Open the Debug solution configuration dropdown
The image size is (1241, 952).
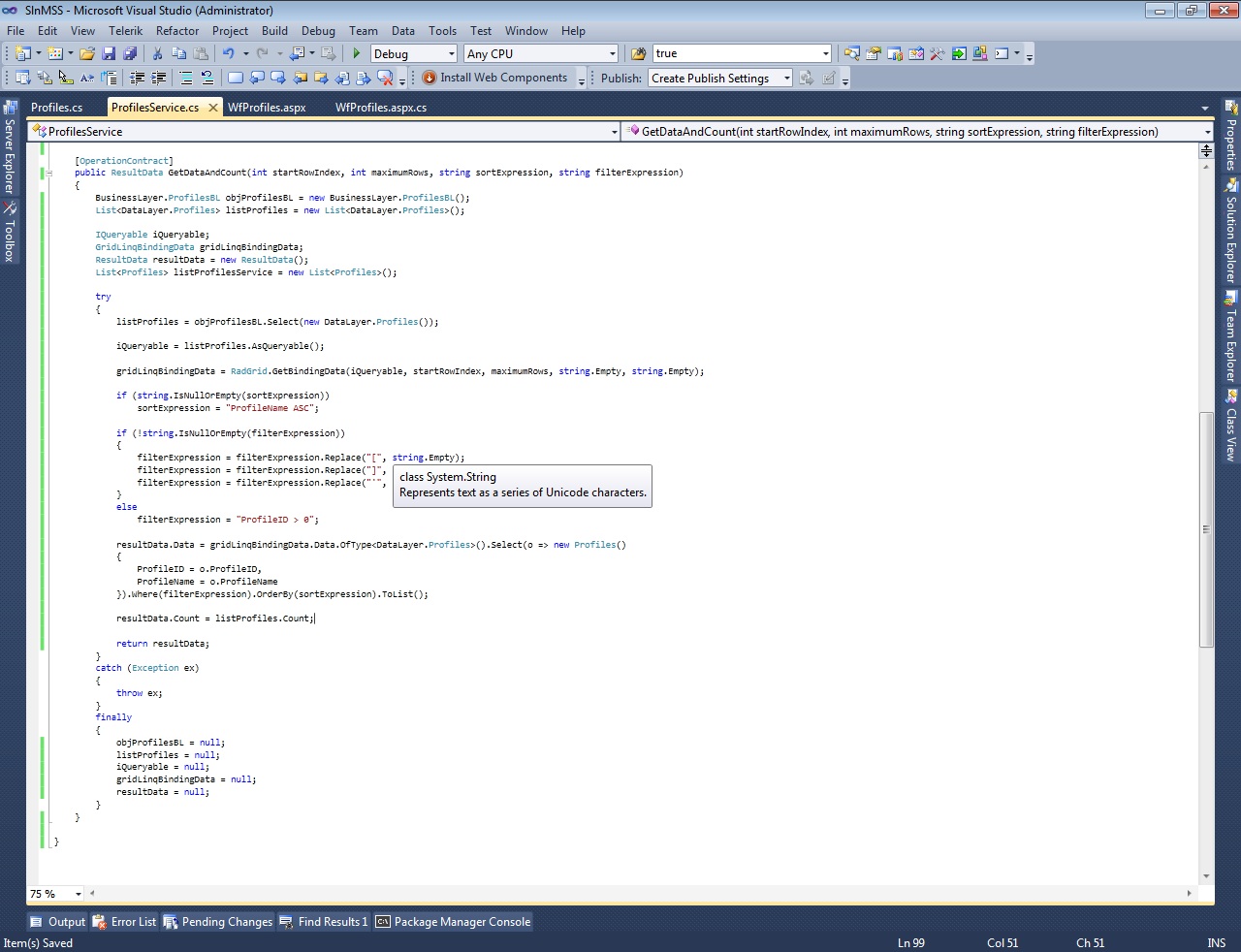pos(451,54)
